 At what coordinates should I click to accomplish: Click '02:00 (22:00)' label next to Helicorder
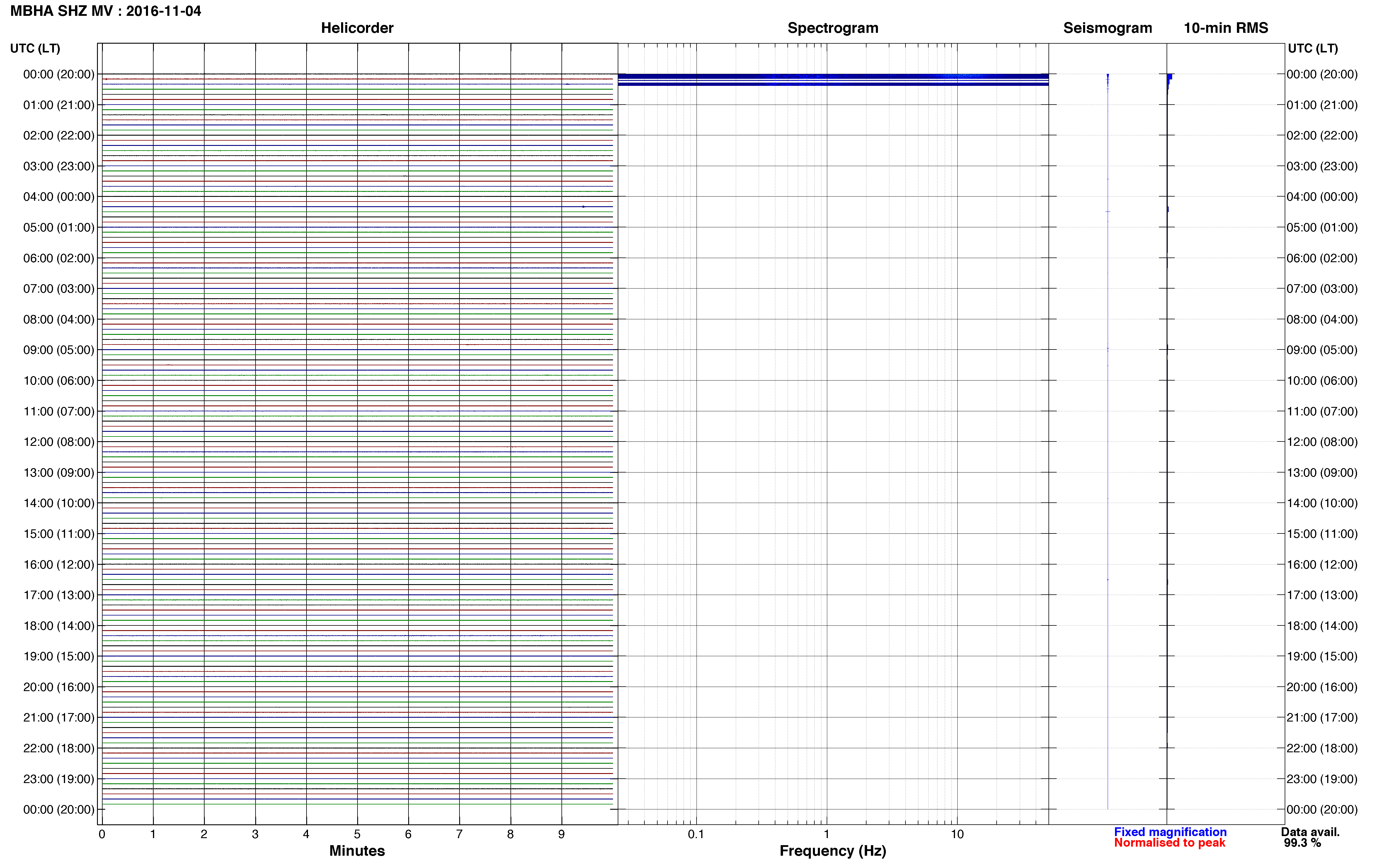coord(59,135)
